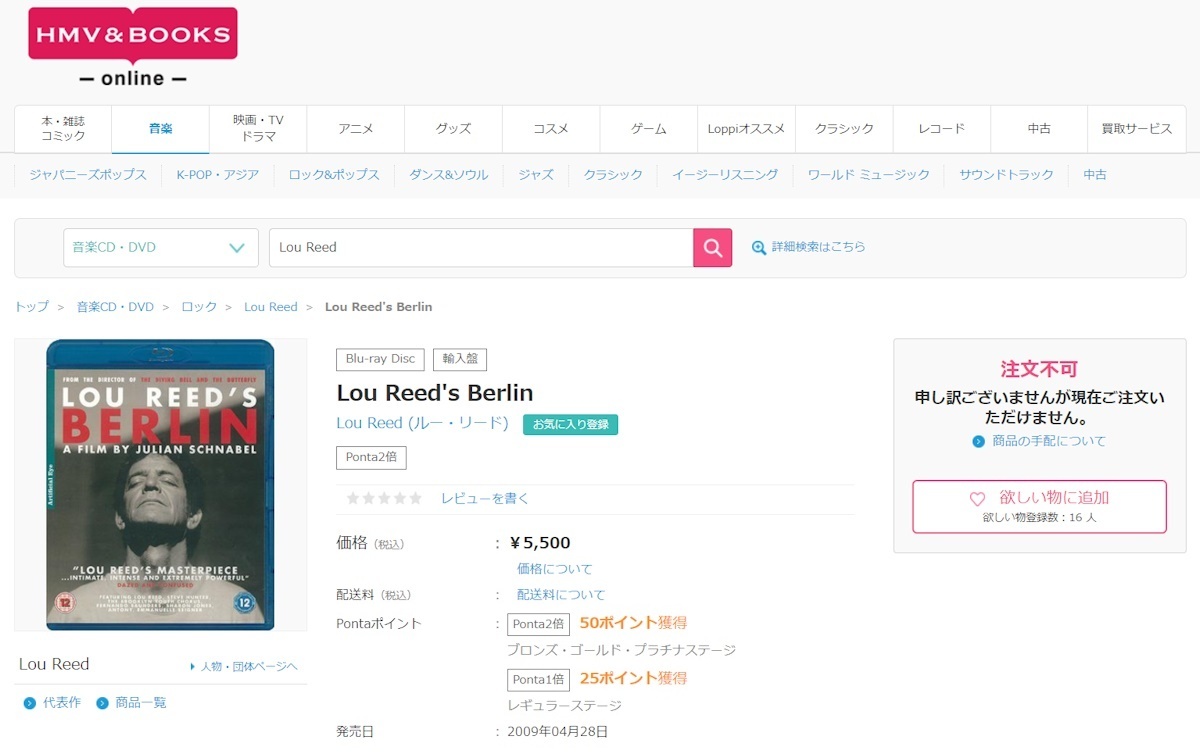
Task: Click 50ポイント獲得 text
Action: click(633, 622)
